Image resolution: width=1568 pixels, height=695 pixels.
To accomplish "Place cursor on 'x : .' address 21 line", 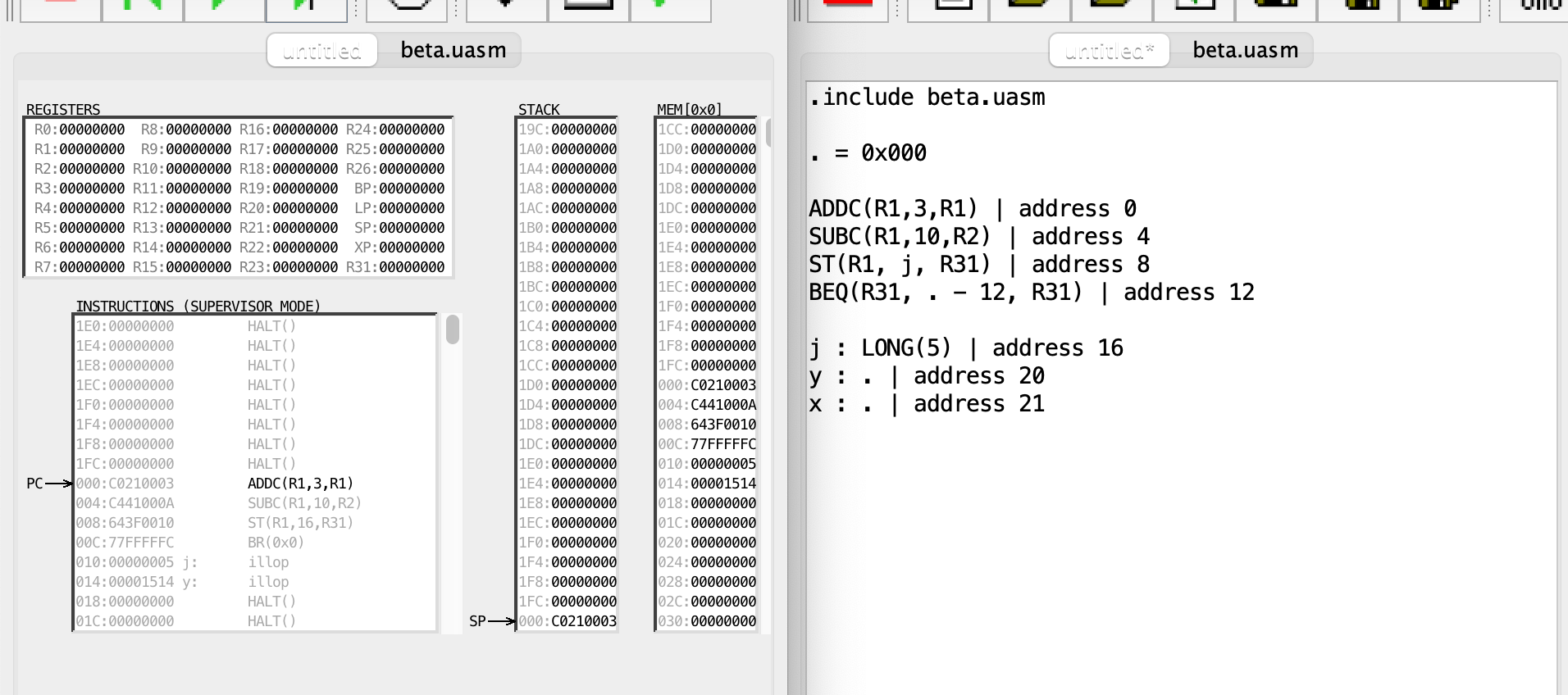I will point(927,404).
